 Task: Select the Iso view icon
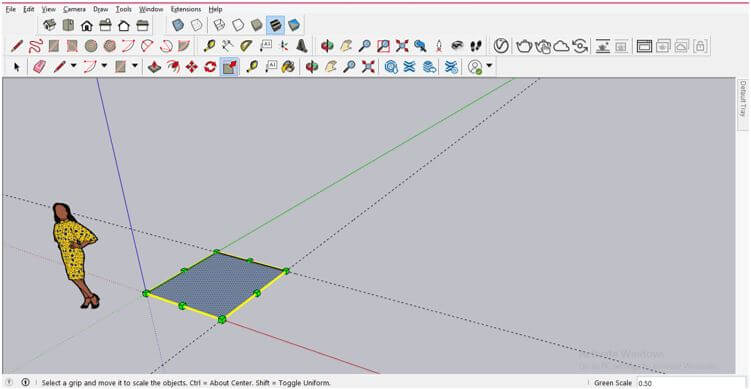click(49, 25)
